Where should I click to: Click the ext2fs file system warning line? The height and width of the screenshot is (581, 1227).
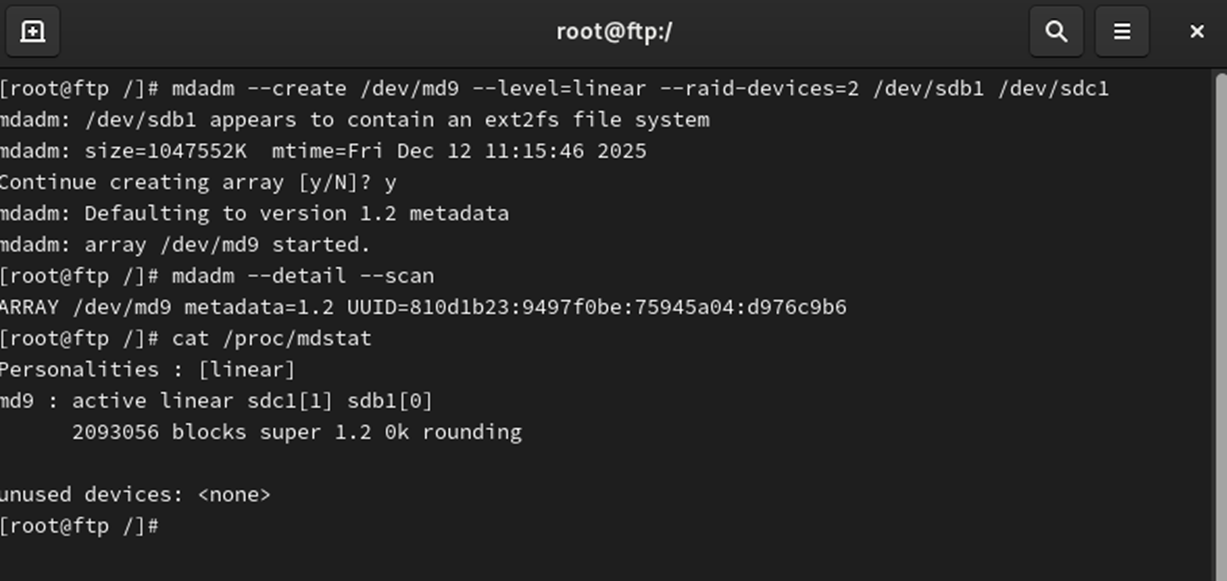354,119
